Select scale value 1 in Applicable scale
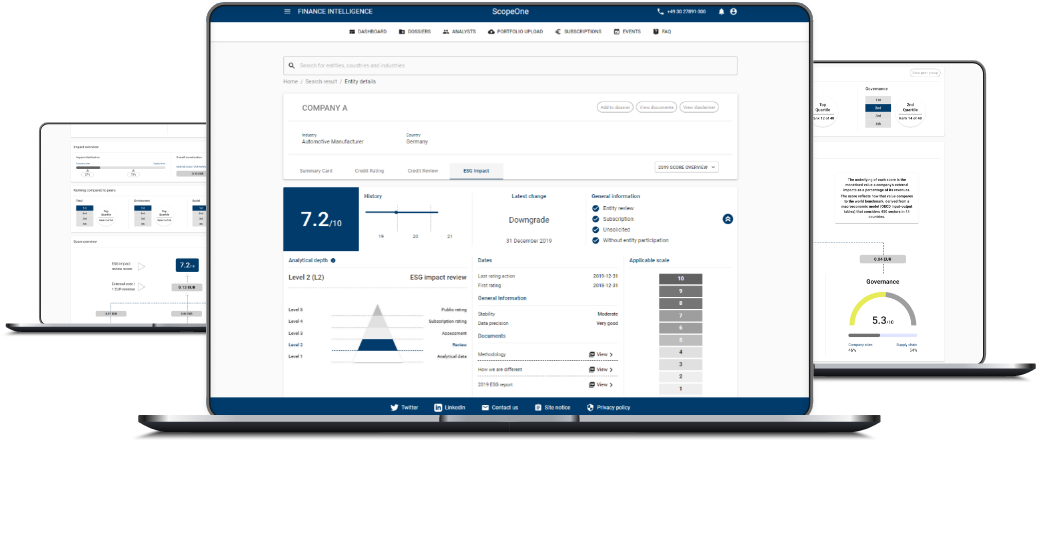This screenshot has height=556, width=1038. pos(681,389)
